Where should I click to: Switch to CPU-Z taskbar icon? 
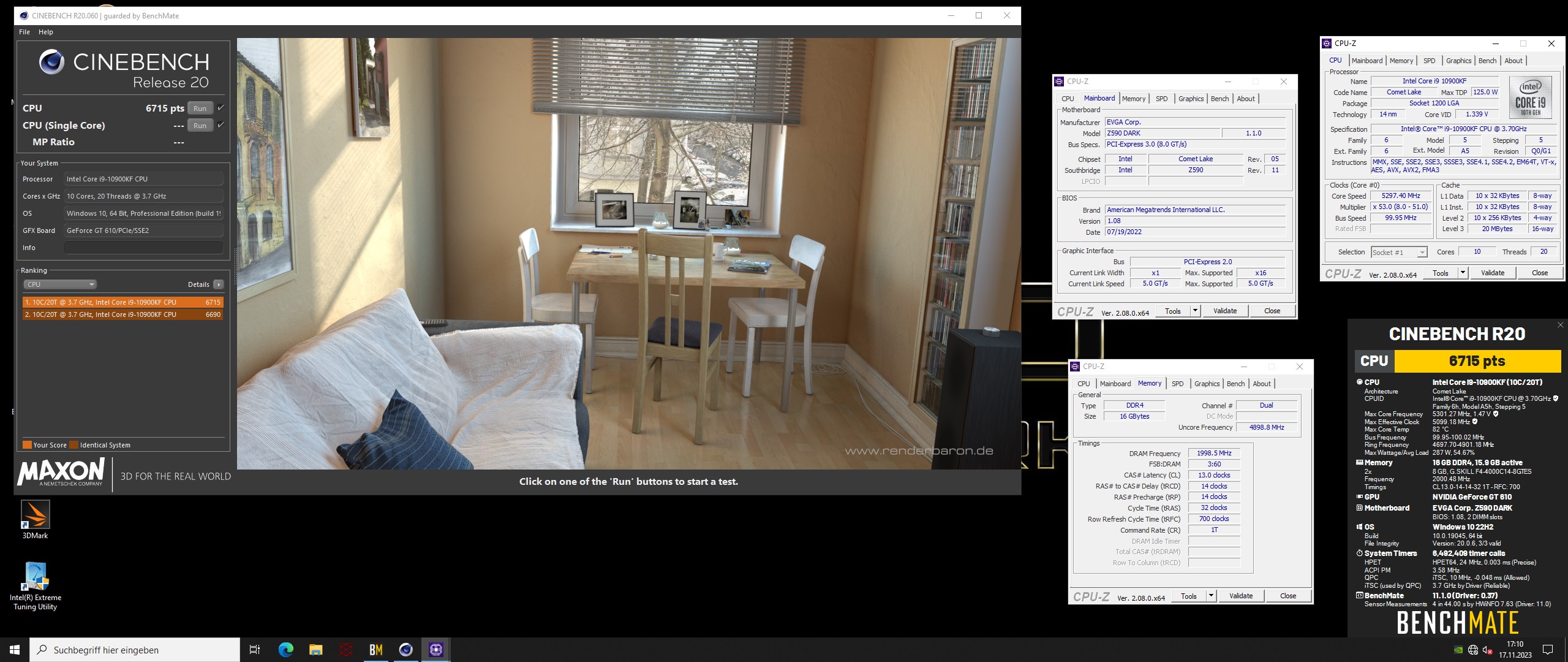click(436, 650)
